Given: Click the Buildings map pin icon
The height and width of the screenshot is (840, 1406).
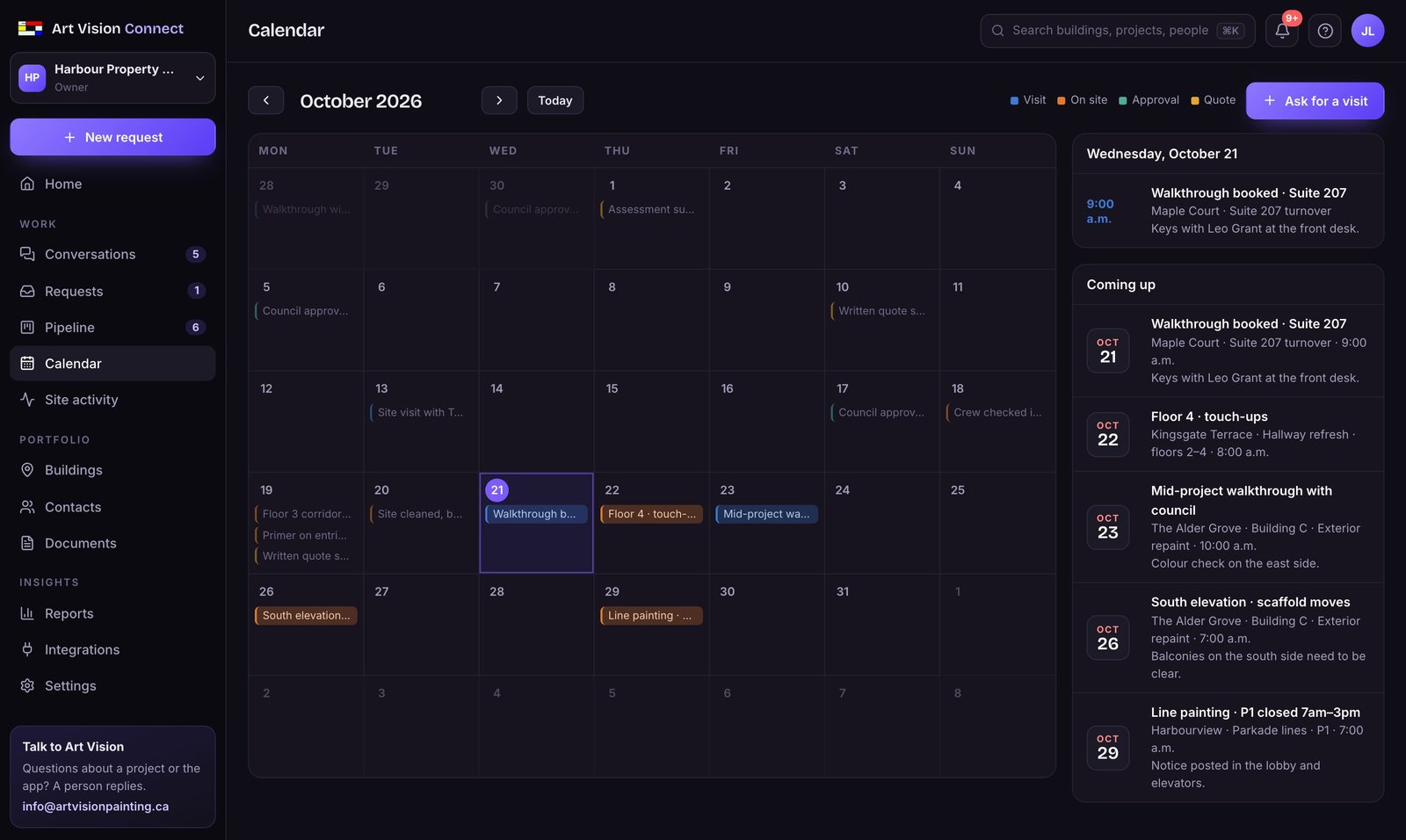Looking at the screenshot, I should click(27, 470).
